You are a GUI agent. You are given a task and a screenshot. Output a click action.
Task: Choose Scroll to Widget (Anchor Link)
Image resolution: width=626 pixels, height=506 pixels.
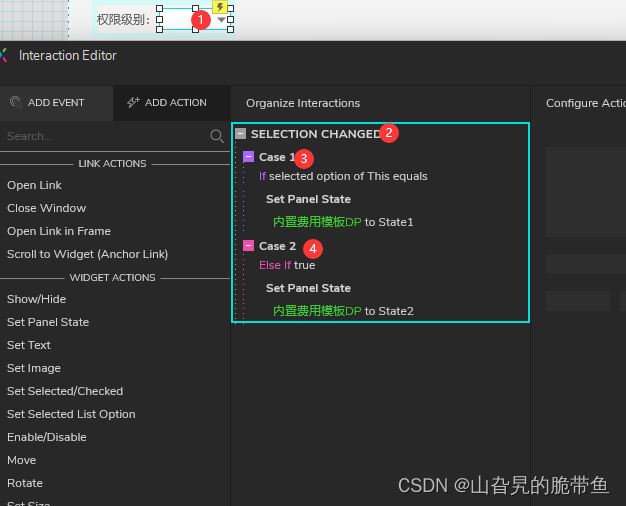coord(87,254)
